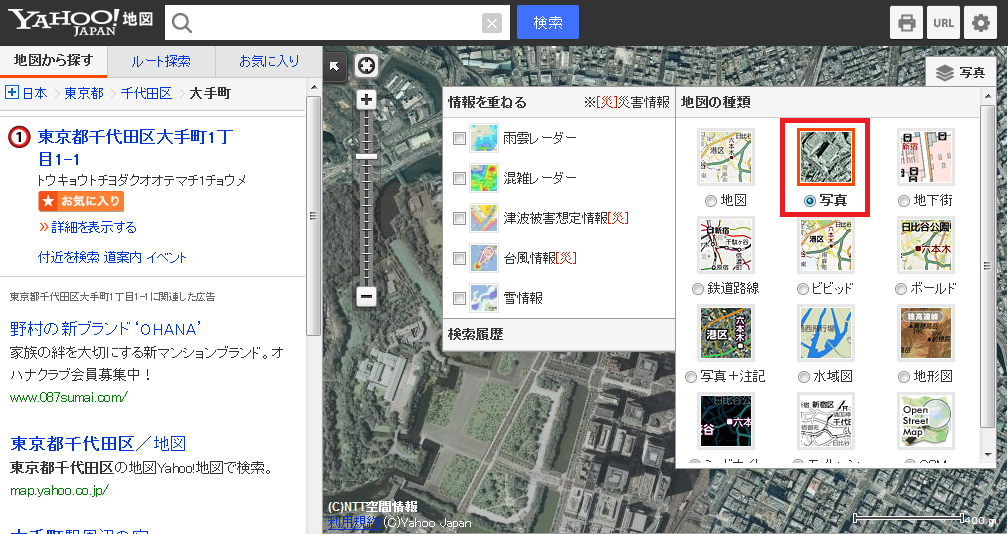The height and width of the screenshot is (534, 1008).
Task: Clear the search box with X
Action: tap(491, 23)
